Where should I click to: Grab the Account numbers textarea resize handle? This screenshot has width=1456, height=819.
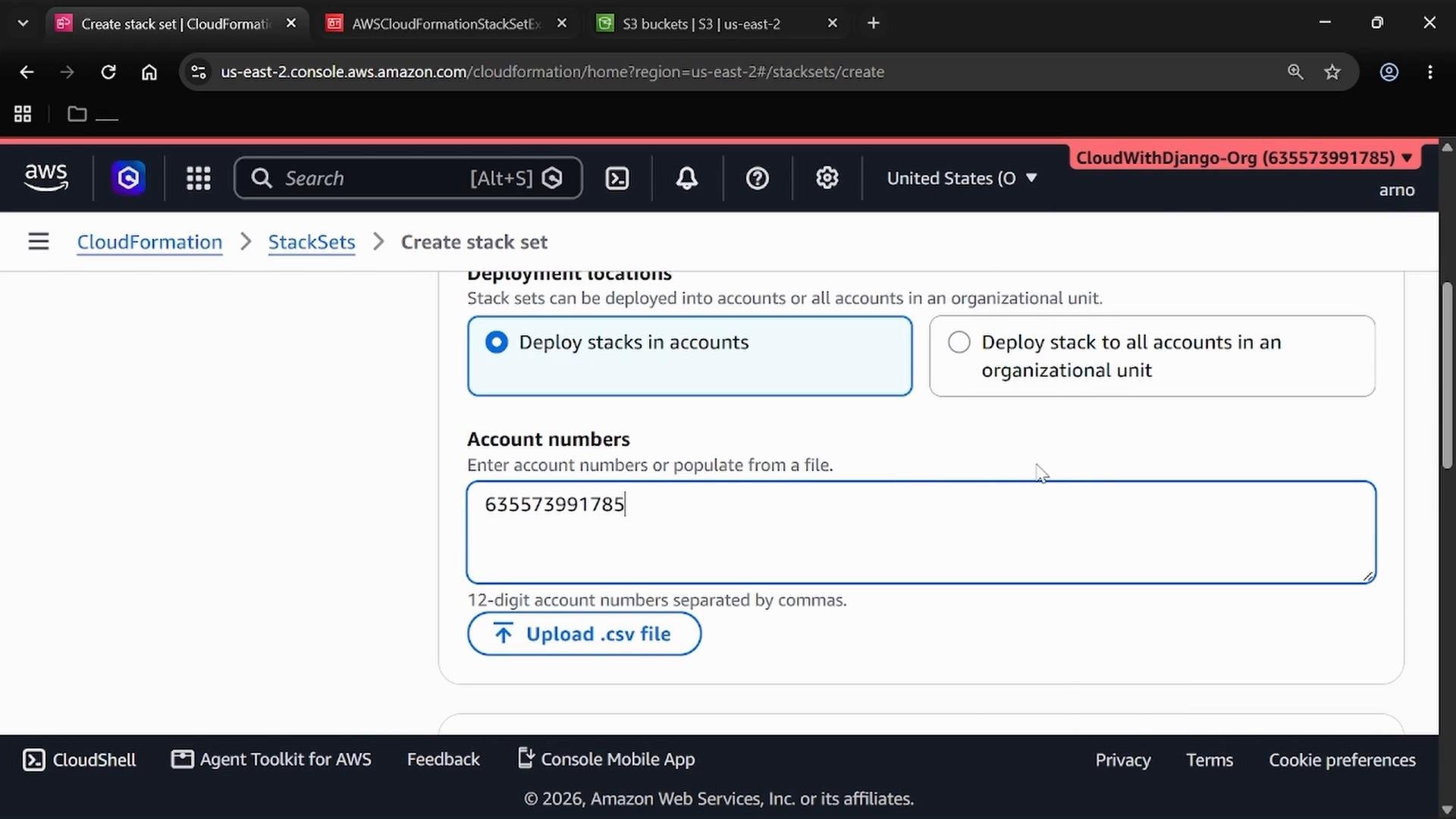click(1367, 576)
